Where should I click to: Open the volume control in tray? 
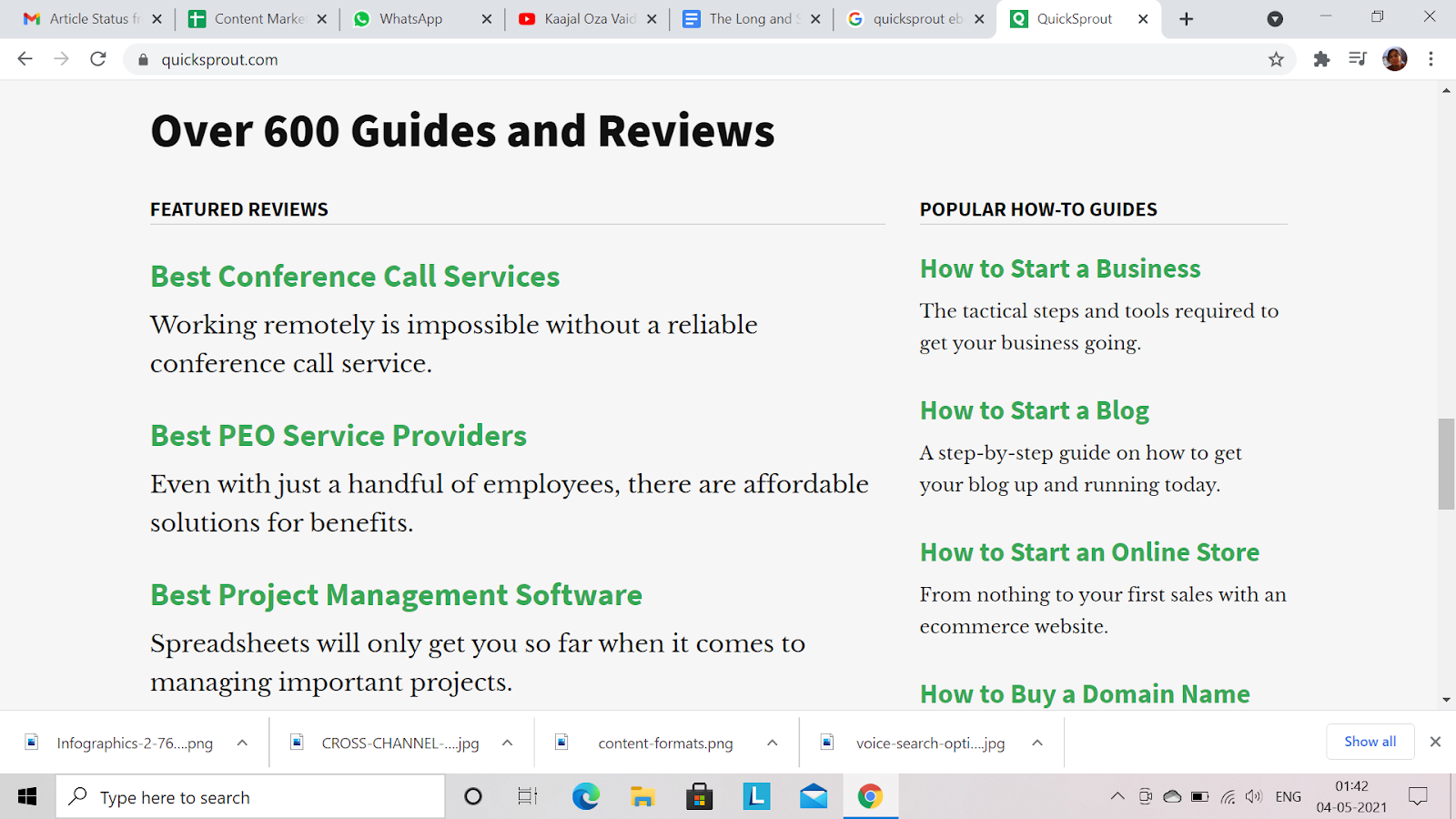(1254, 797)
